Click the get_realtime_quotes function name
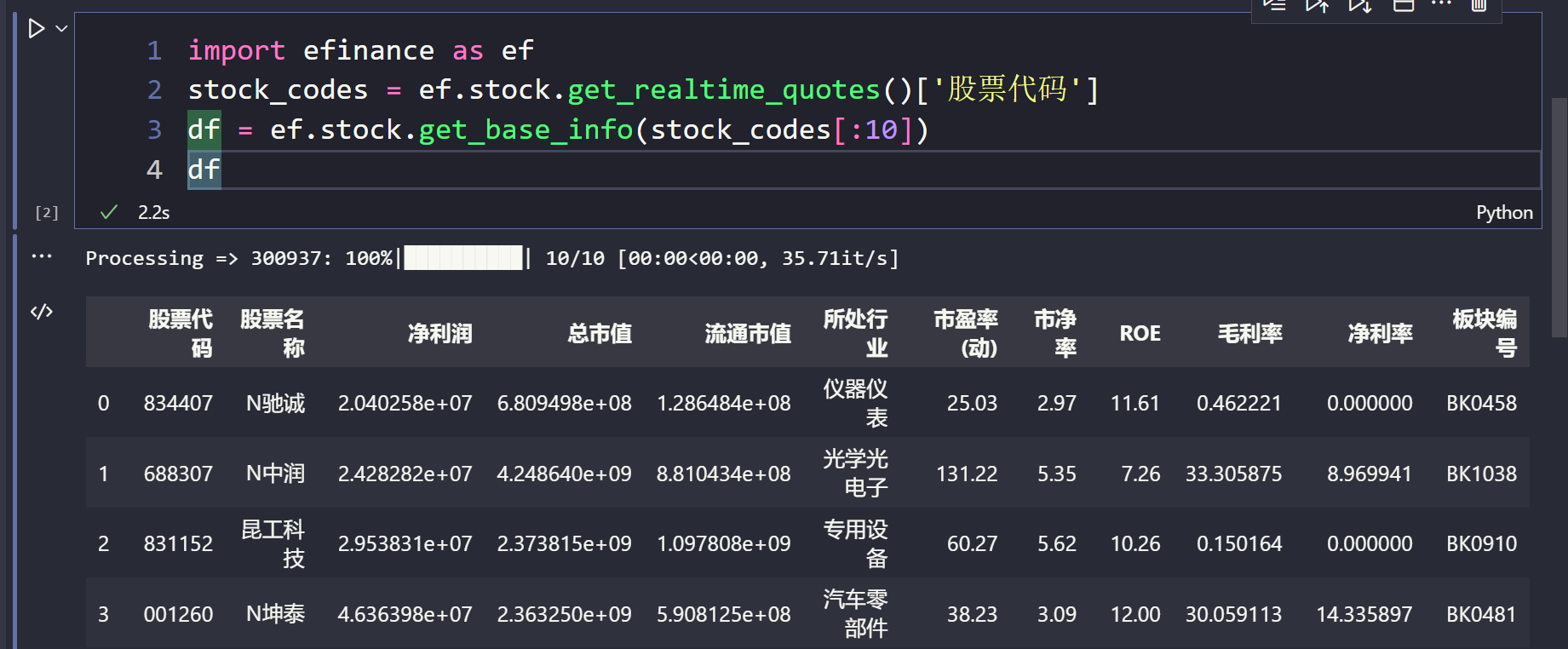Image resolution: width=1568 pixels, height=649 pixels. coord(724,89)
